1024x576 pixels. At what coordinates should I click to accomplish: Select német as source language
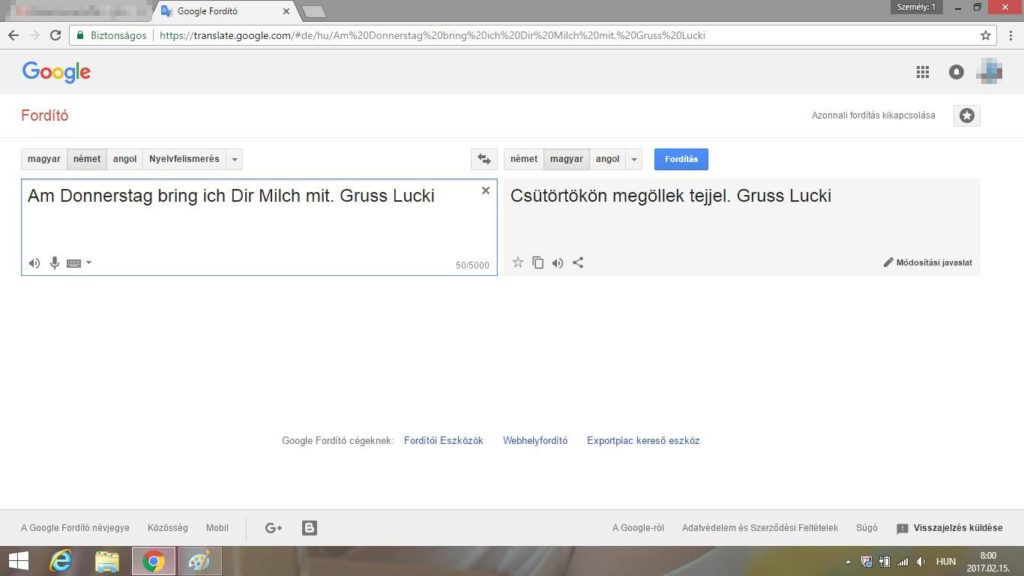[x=87, y=159]
